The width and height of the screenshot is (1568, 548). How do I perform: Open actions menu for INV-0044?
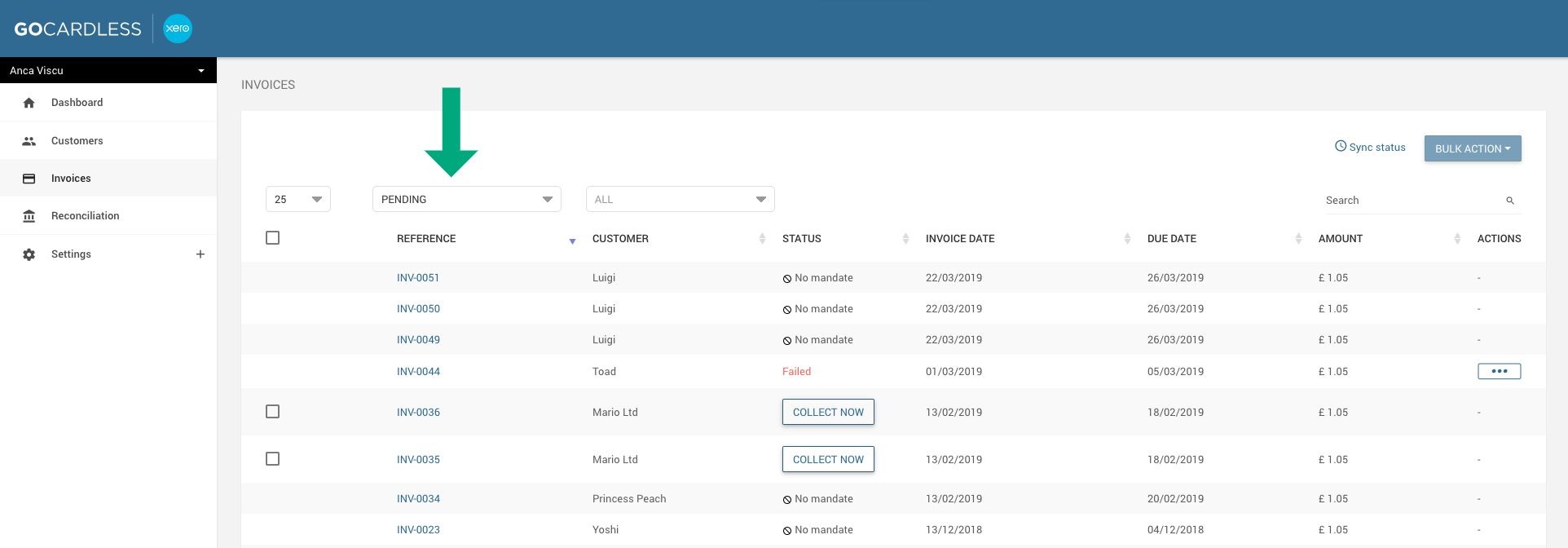(1500, 371)
